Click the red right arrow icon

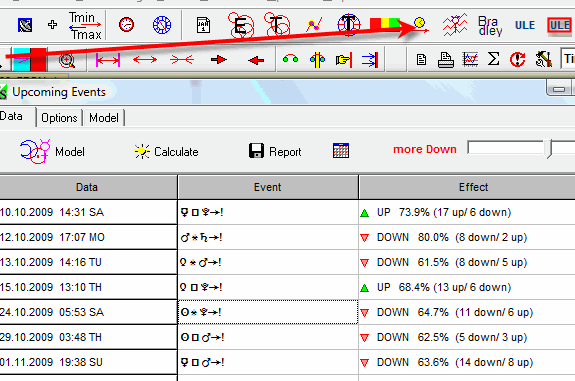(219, 59)
